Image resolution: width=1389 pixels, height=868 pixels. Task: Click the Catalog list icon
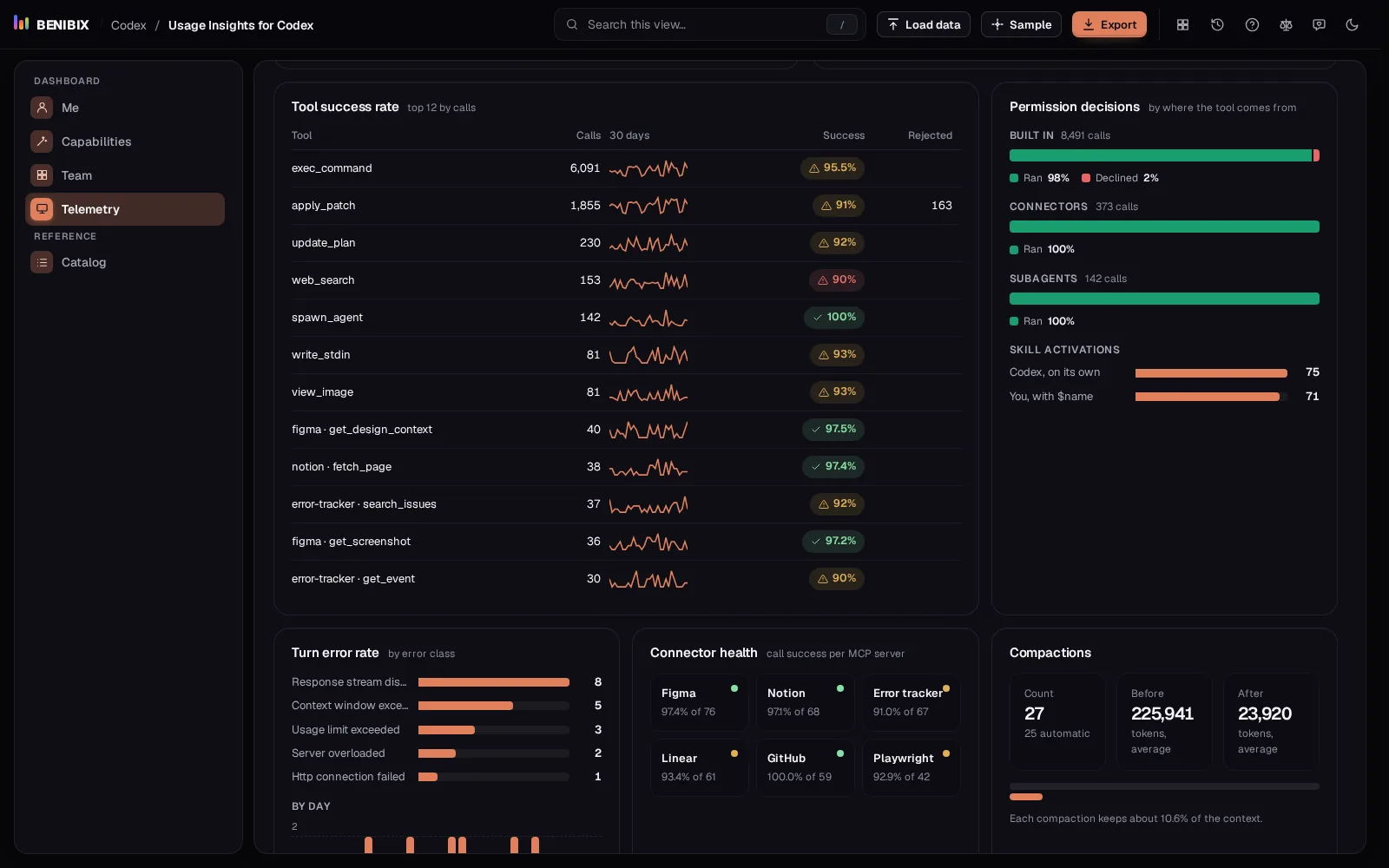coord(42,262)
